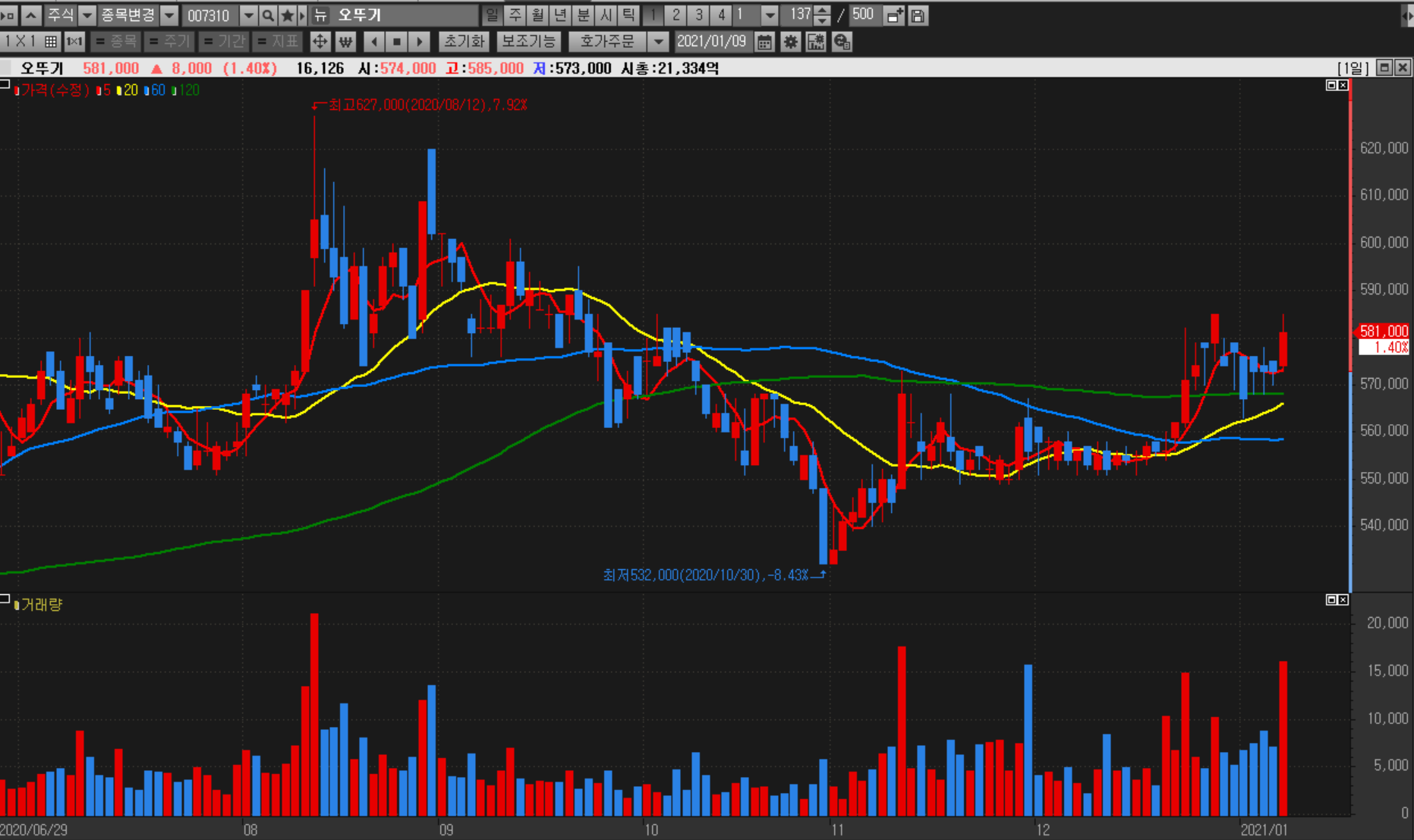1414x840 pixels.
Task: Click the small arrow next to the favorites star
Action: (302, 15)
